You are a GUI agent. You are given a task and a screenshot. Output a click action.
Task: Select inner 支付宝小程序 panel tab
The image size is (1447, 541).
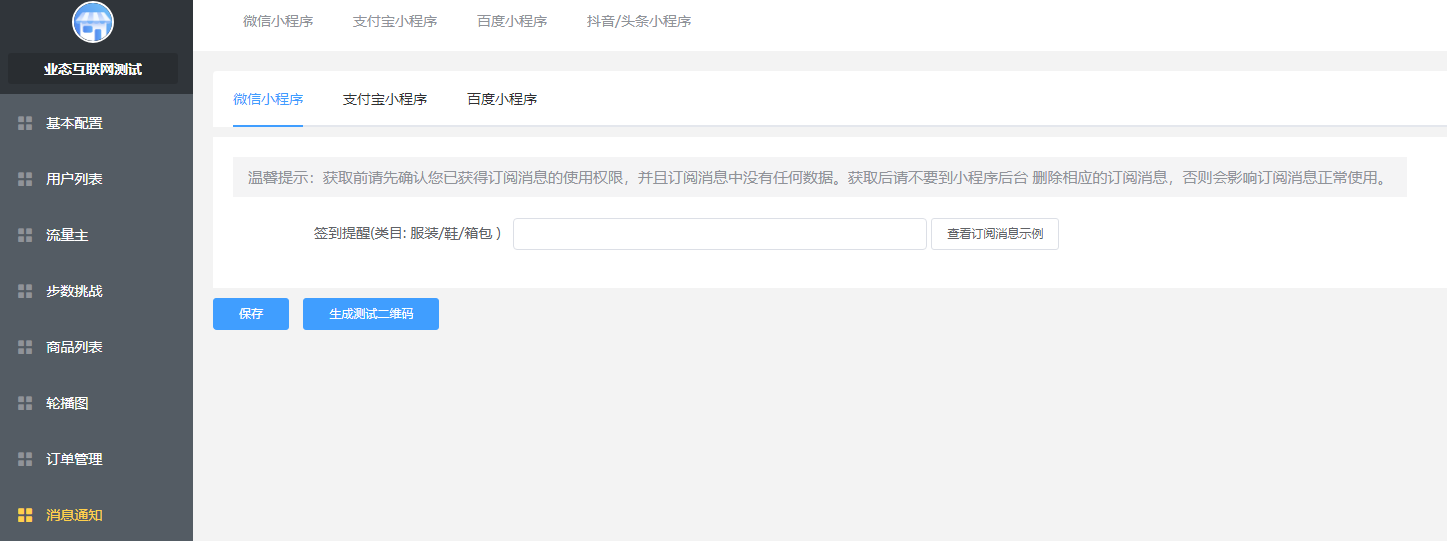point(385,99)
